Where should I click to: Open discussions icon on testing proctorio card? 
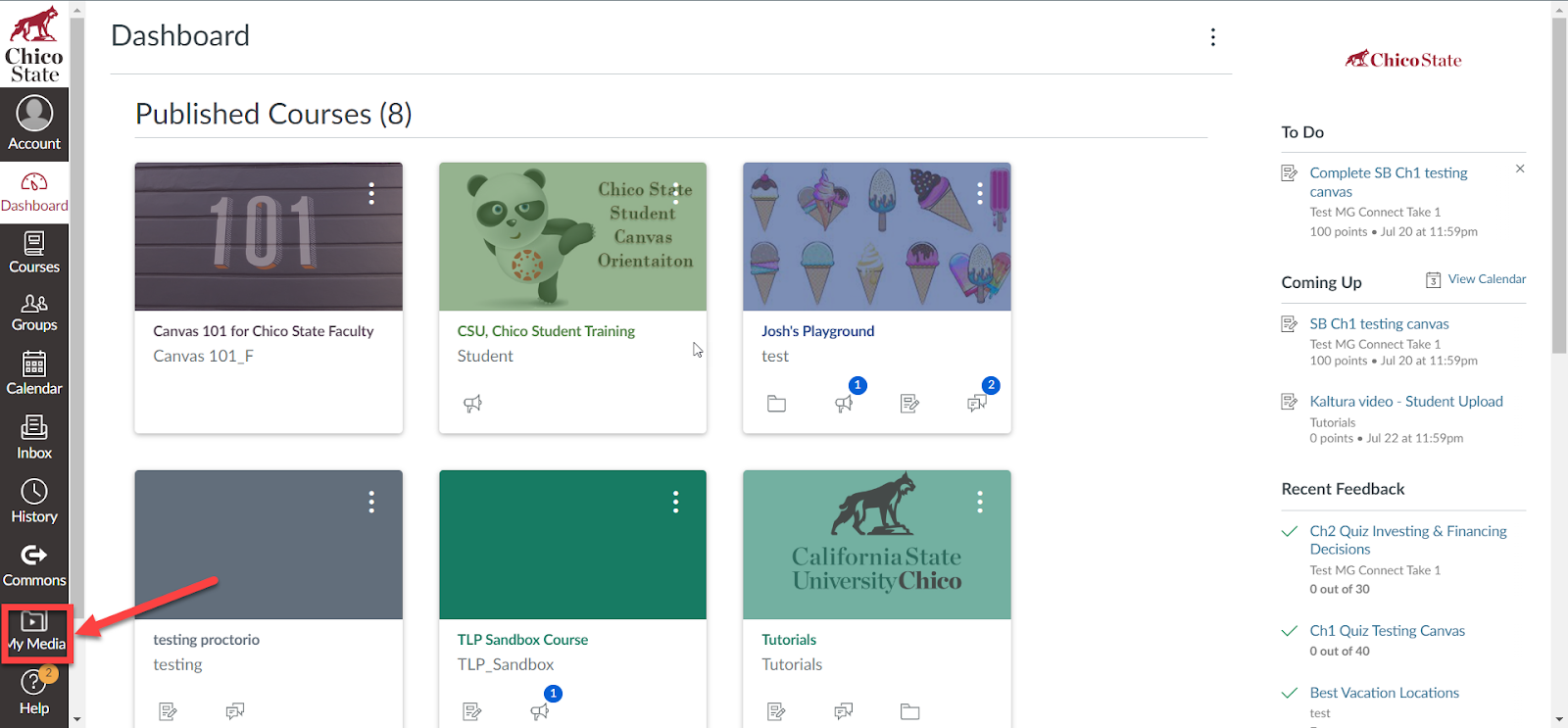[235, 711]
